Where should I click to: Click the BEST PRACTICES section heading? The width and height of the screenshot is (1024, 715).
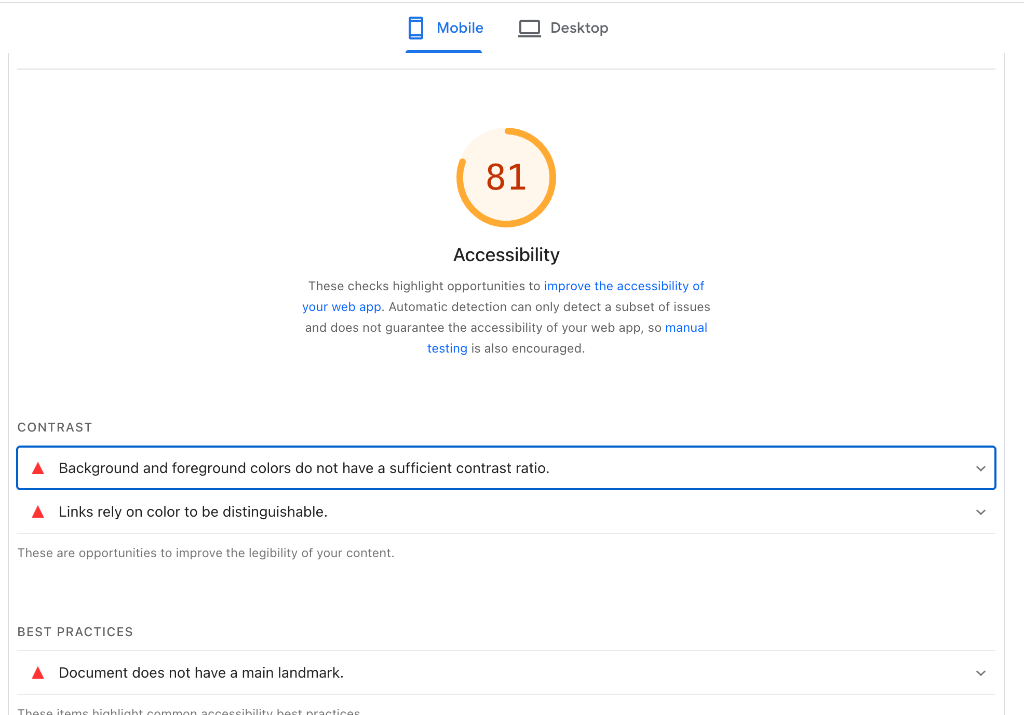[75, 632]
